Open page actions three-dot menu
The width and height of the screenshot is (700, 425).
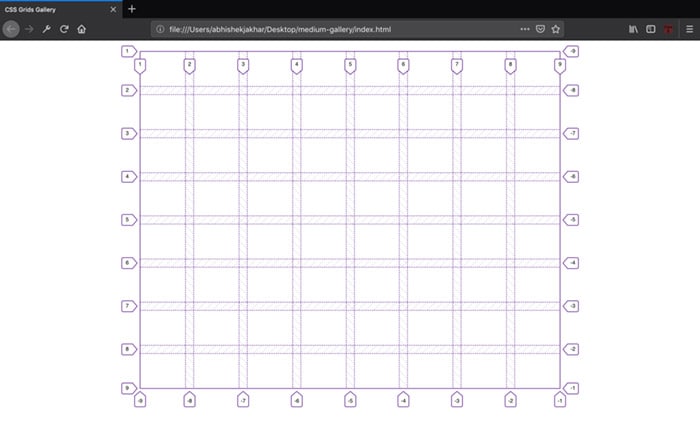(525, 29)
